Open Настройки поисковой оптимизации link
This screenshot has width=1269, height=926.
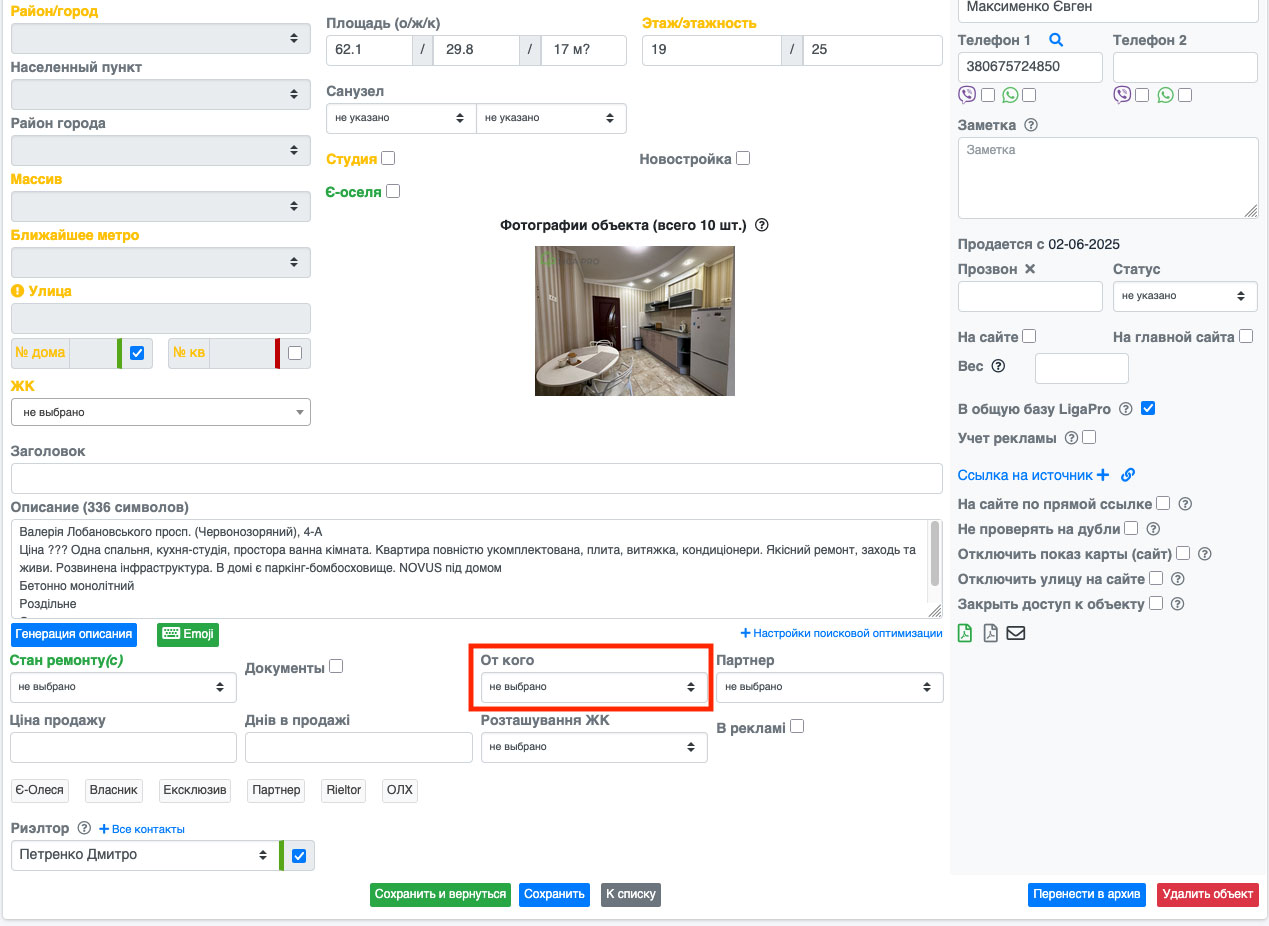841,633
